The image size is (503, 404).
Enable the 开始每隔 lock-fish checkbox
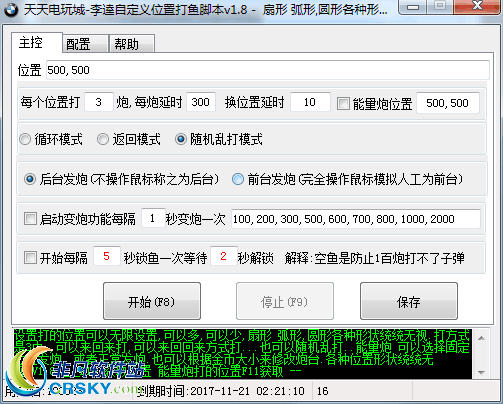[30, 258]
